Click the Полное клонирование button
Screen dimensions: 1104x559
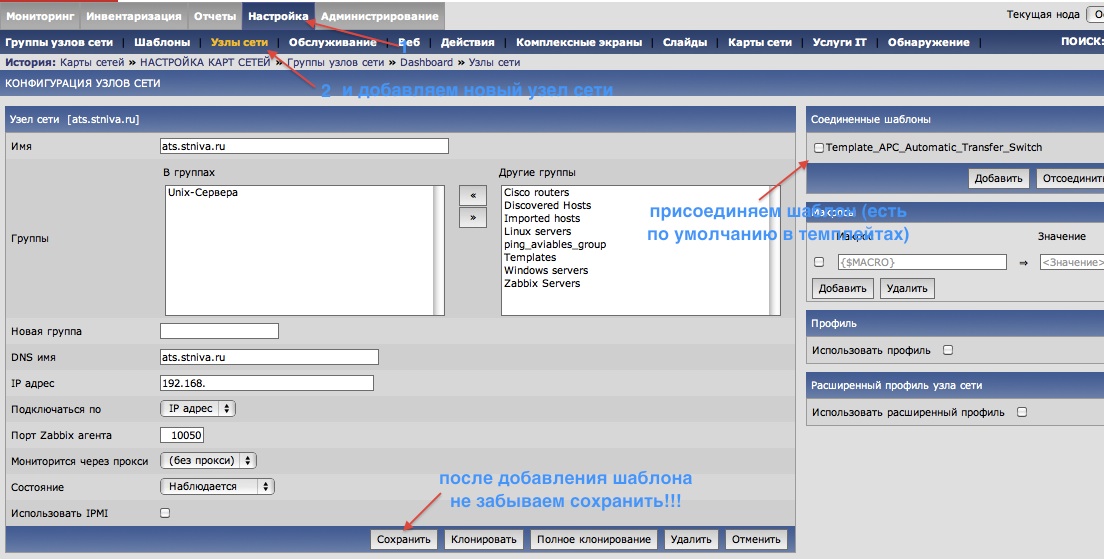(x=594, y=540)
